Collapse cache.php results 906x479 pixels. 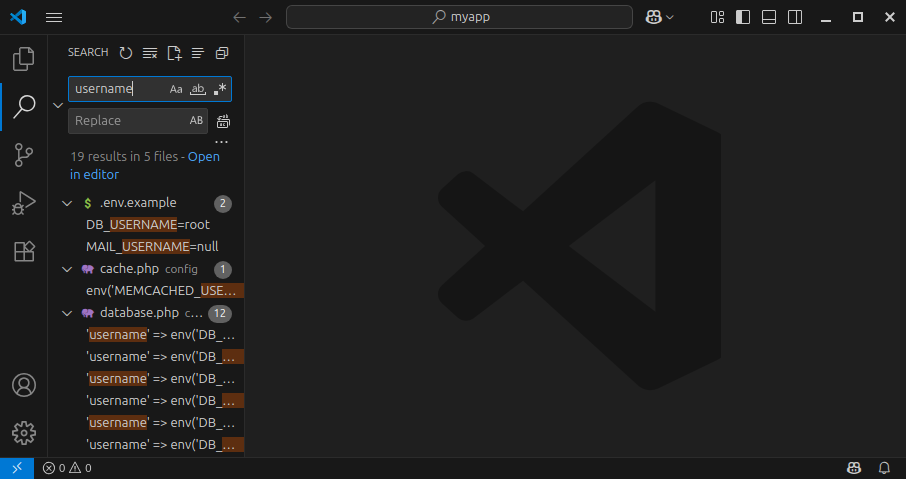[x=67, y=269]
